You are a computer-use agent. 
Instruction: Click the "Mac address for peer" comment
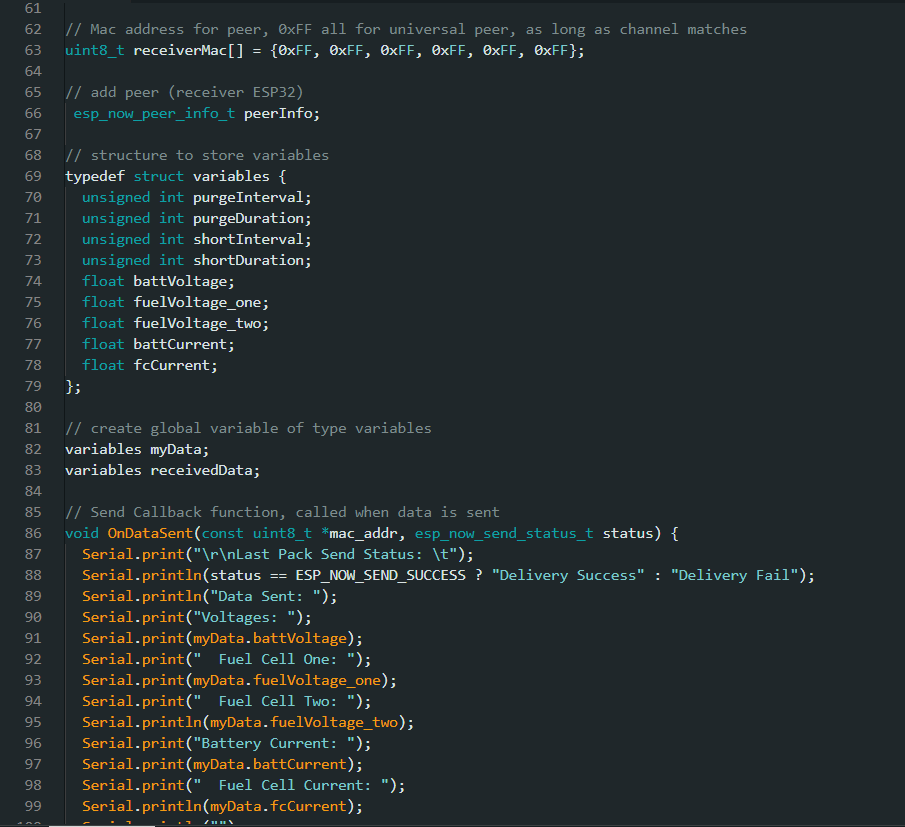(x=406, y=29)
